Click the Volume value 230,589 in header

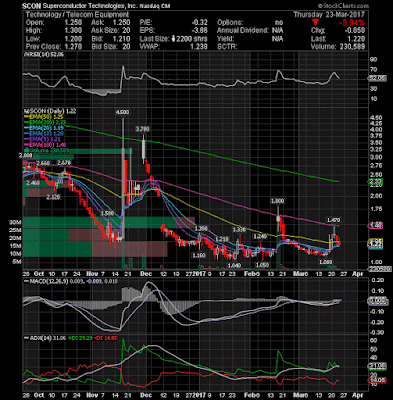pos(353,47)
